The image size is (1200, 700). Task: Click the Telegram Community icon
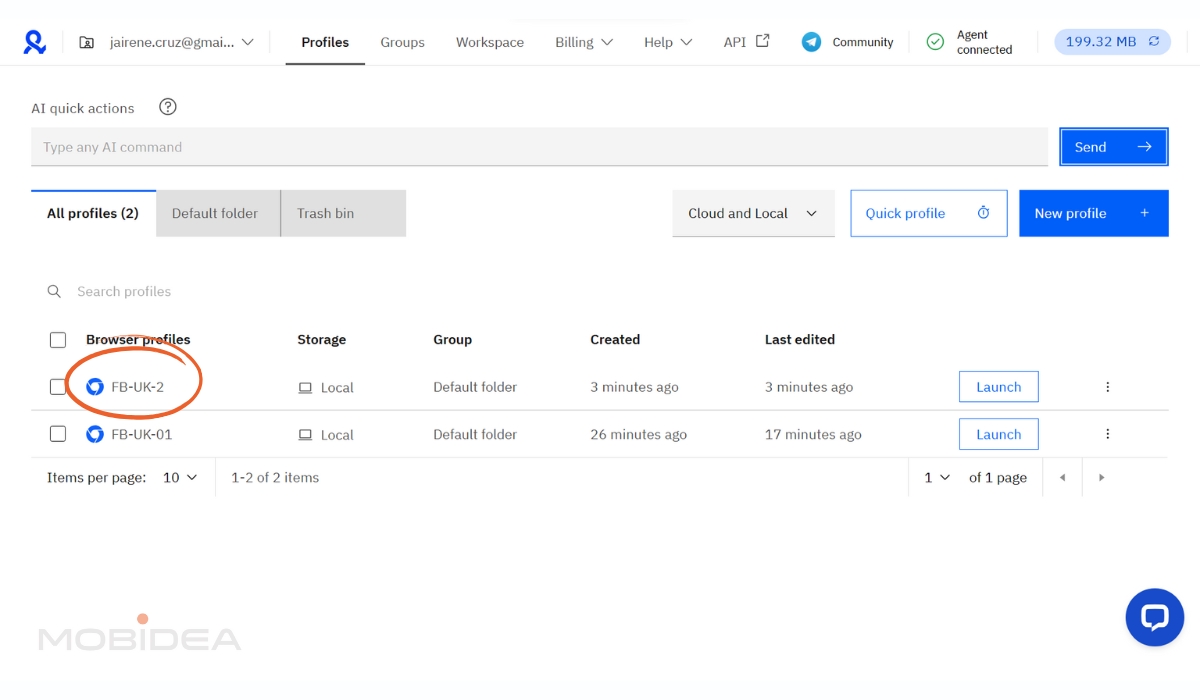pos(811,42)
